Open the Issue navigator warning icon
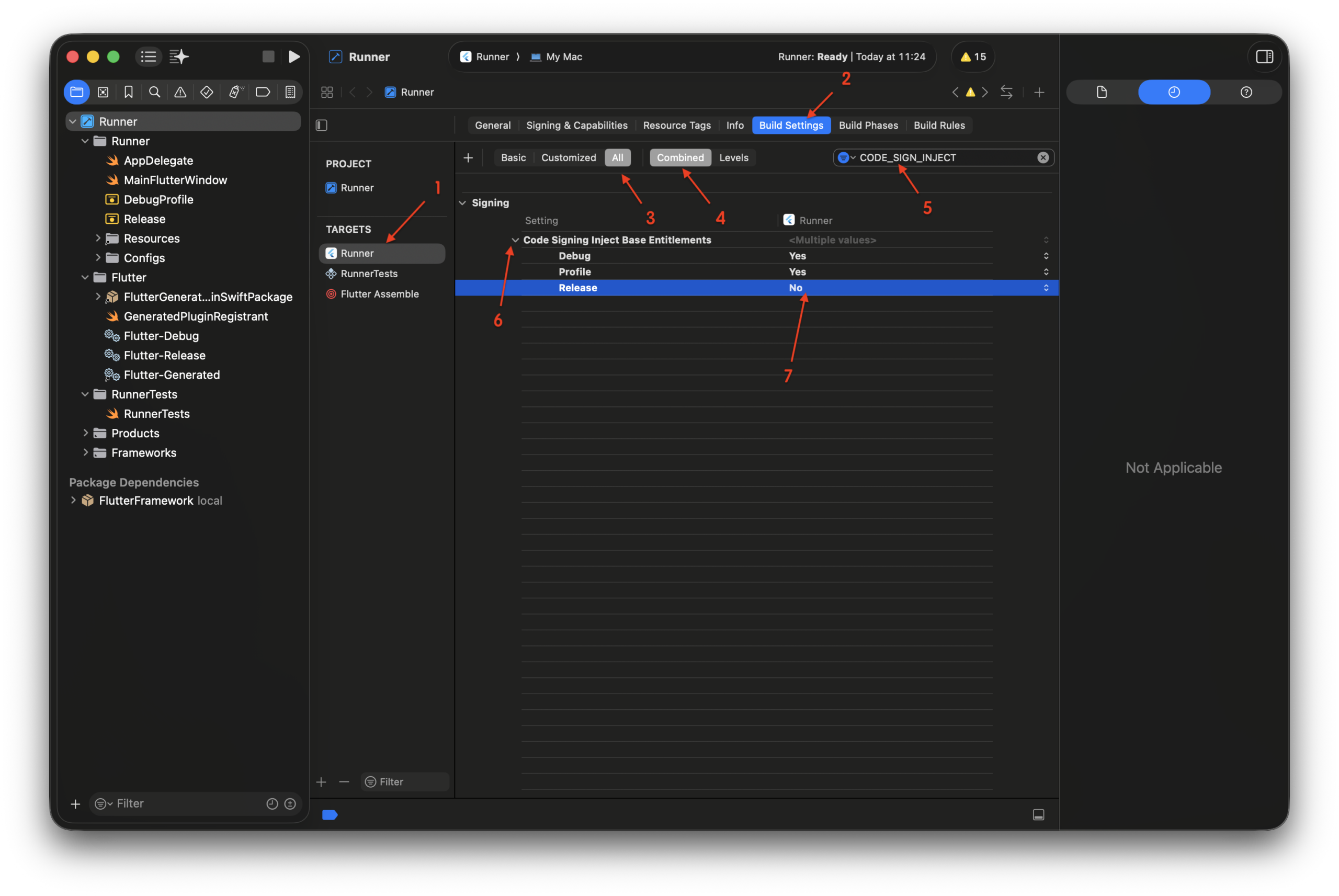 180,92
